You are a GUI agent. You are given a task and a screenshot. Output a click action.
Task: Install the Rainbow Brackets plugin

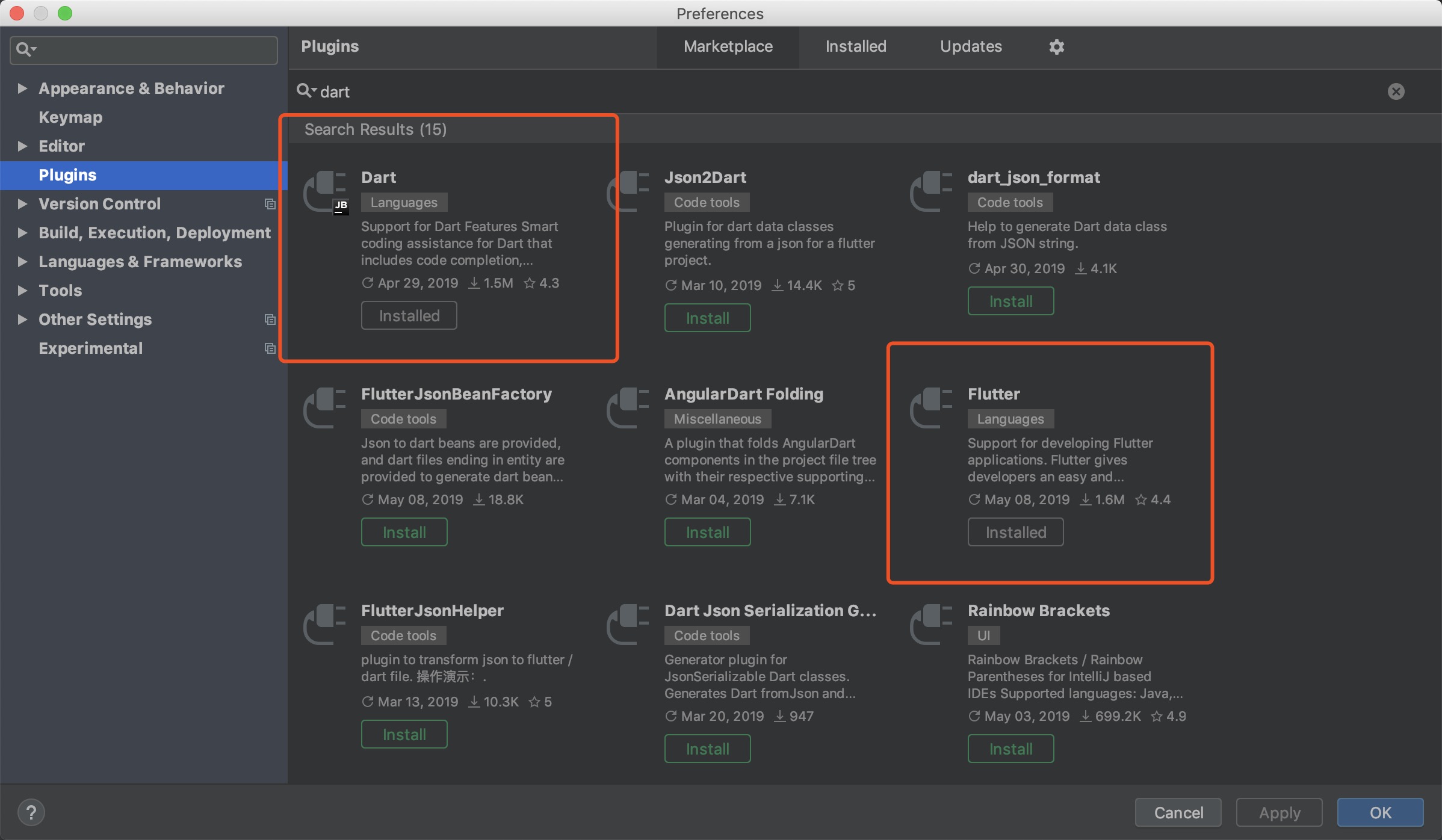pyautogui.click(x=1010, y=749)
